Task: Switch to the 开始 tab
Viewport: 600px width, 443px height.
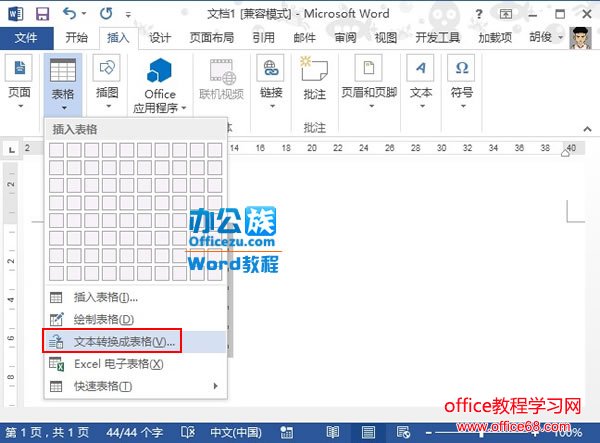Action: tap(76, 37)
